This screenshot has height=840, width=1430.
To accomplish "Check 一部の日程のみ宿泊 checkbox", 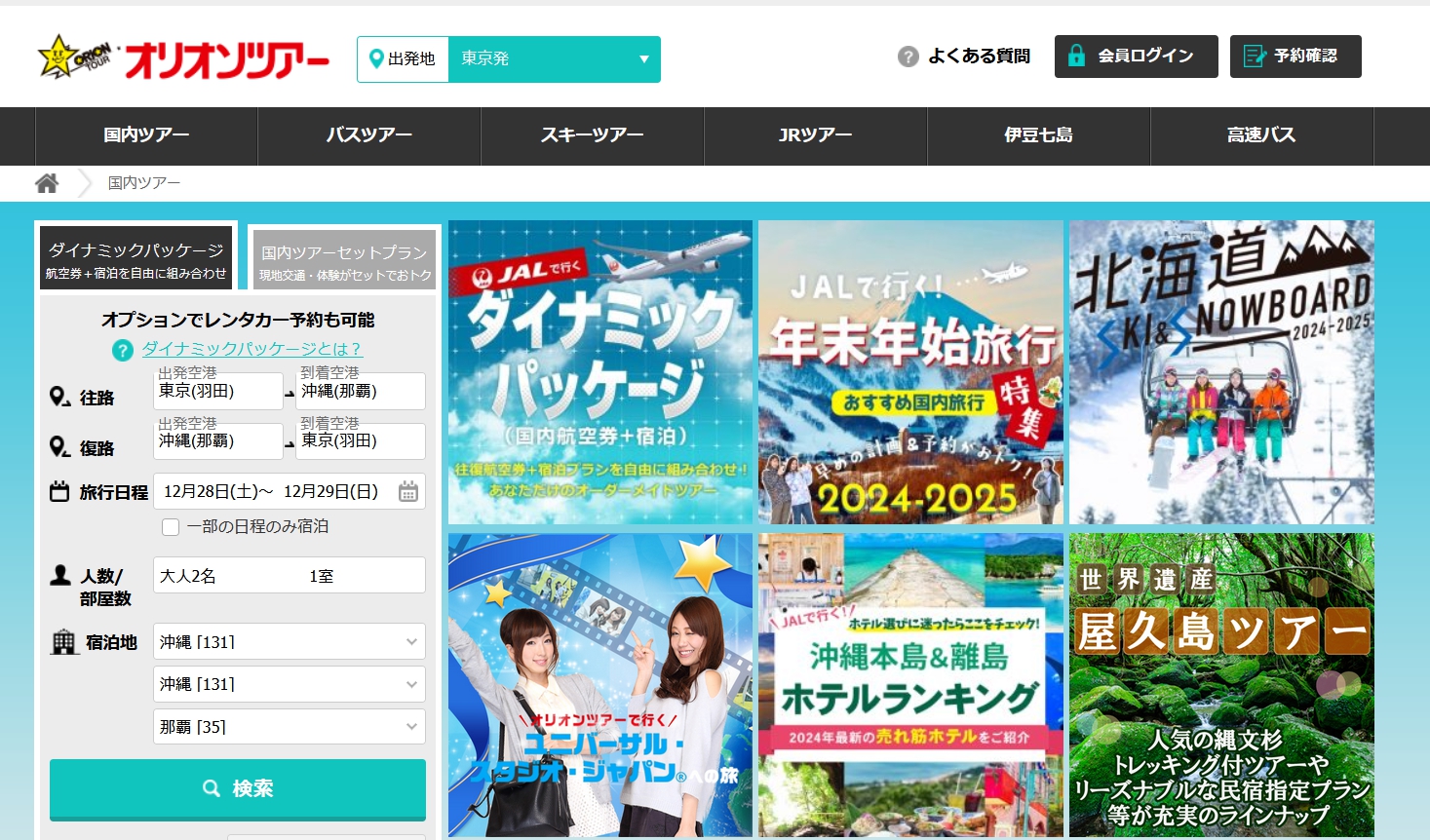I will click(171, 527).
